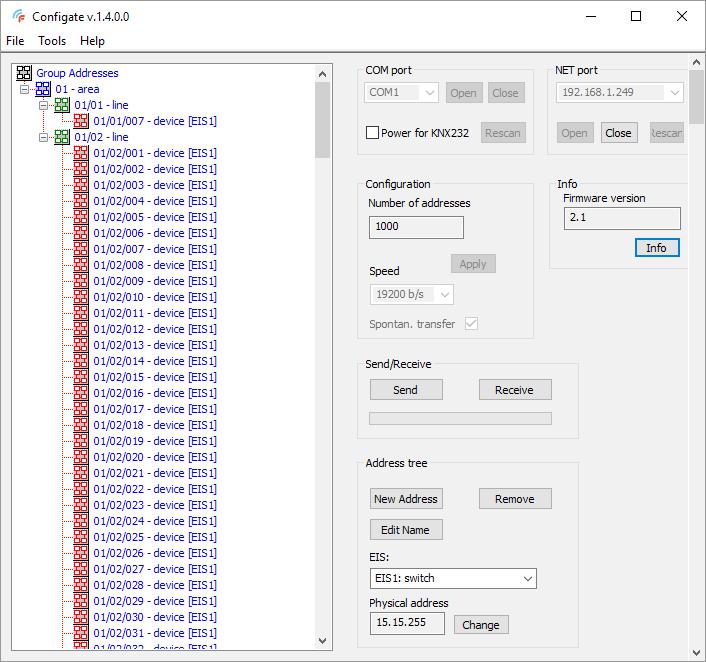706x662 pixels.
Task: Click the Edit Name button
Action: pos(406,530)
